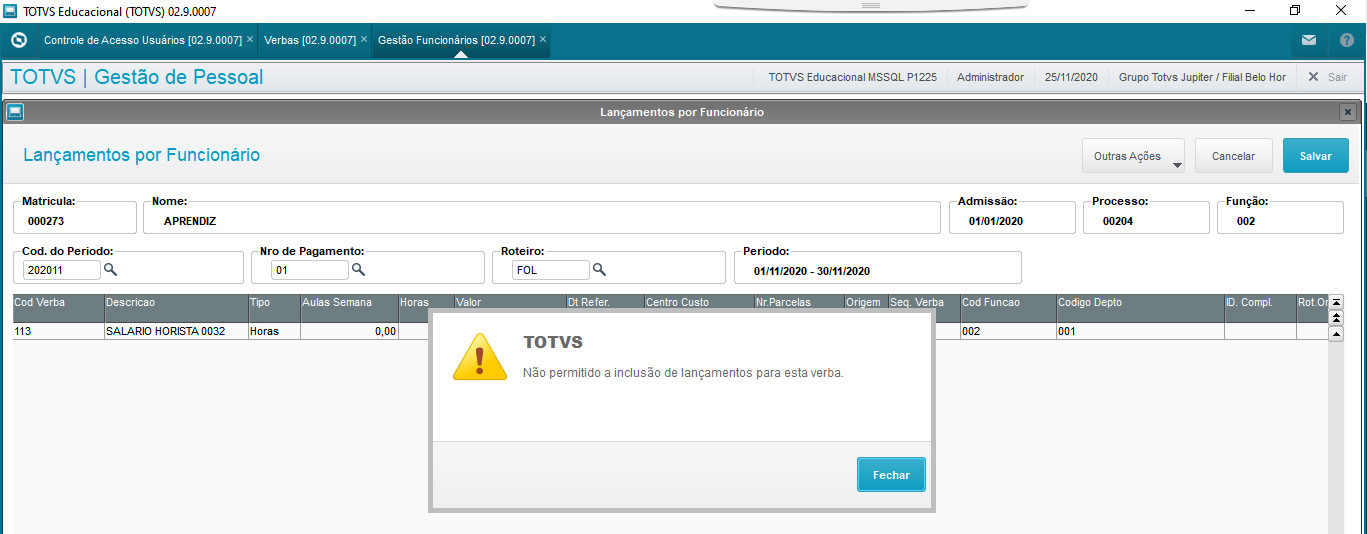
Task: Close the Verbas tab
Action: [364, 40]
